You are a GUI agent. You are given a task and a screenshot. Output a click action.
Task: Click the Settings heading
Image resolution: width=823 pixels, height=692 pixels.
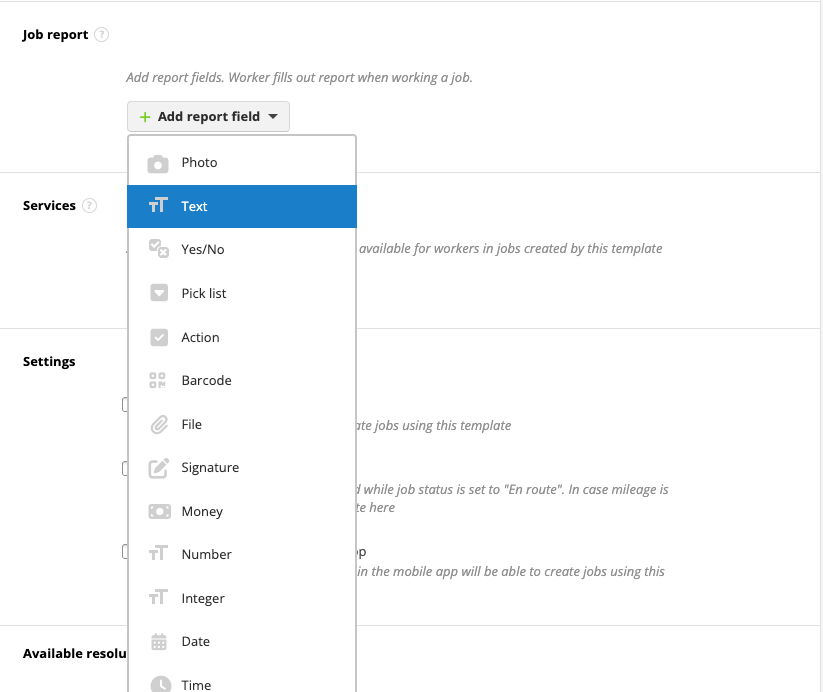tap(49, 362)
